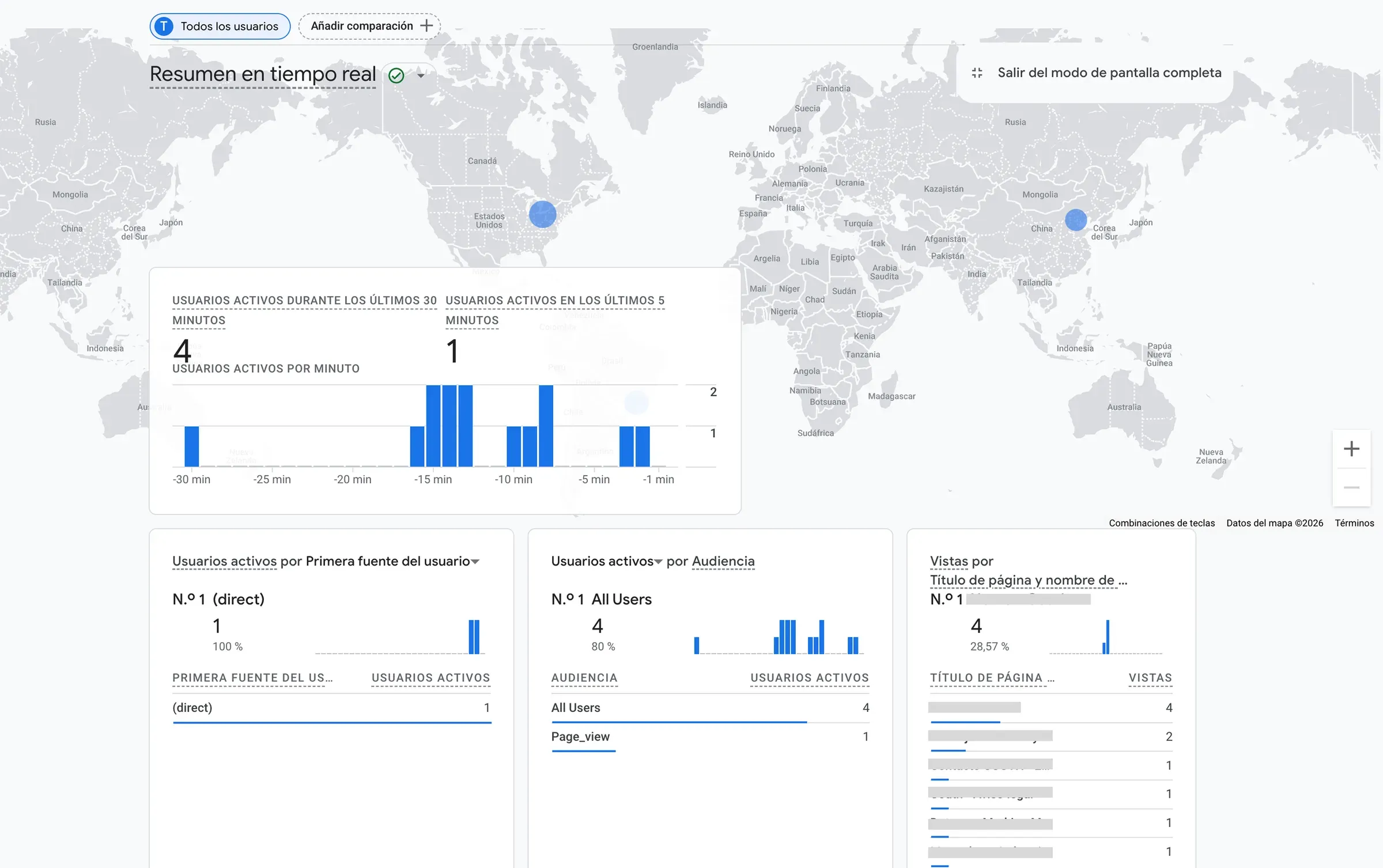This screenshot has height=868, width=1383.
Task: Click the Page_view audience row
Action: tap(710, 737)
